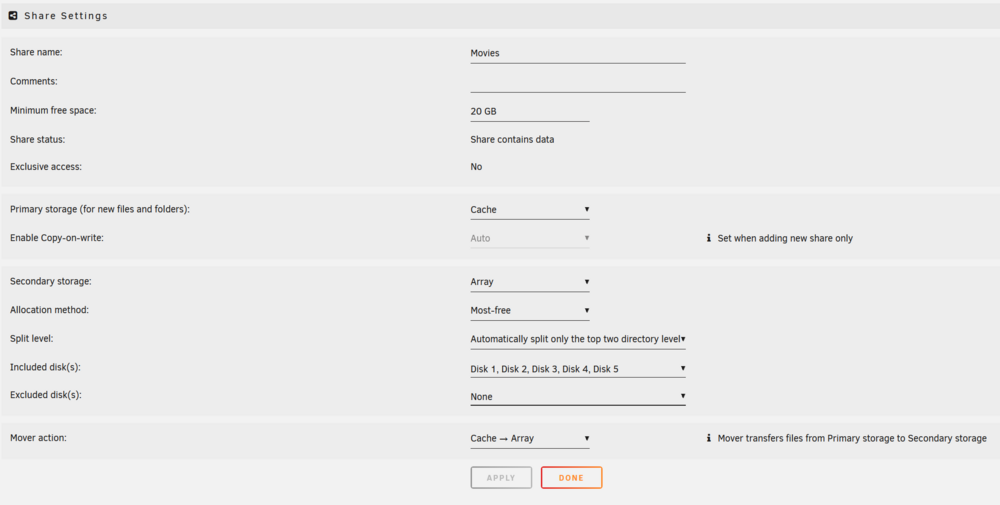
Task: Click the 'Minimum free space:' label
Action: point(53,110)
